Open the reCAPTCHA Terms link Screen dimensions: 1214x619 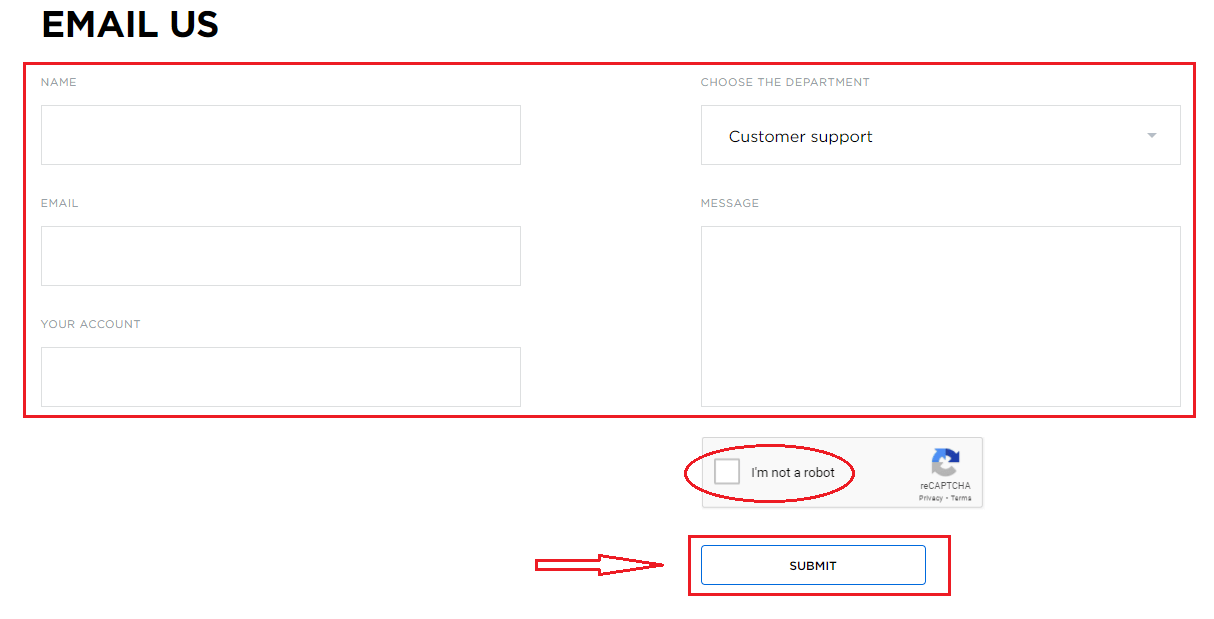(961, 498)
